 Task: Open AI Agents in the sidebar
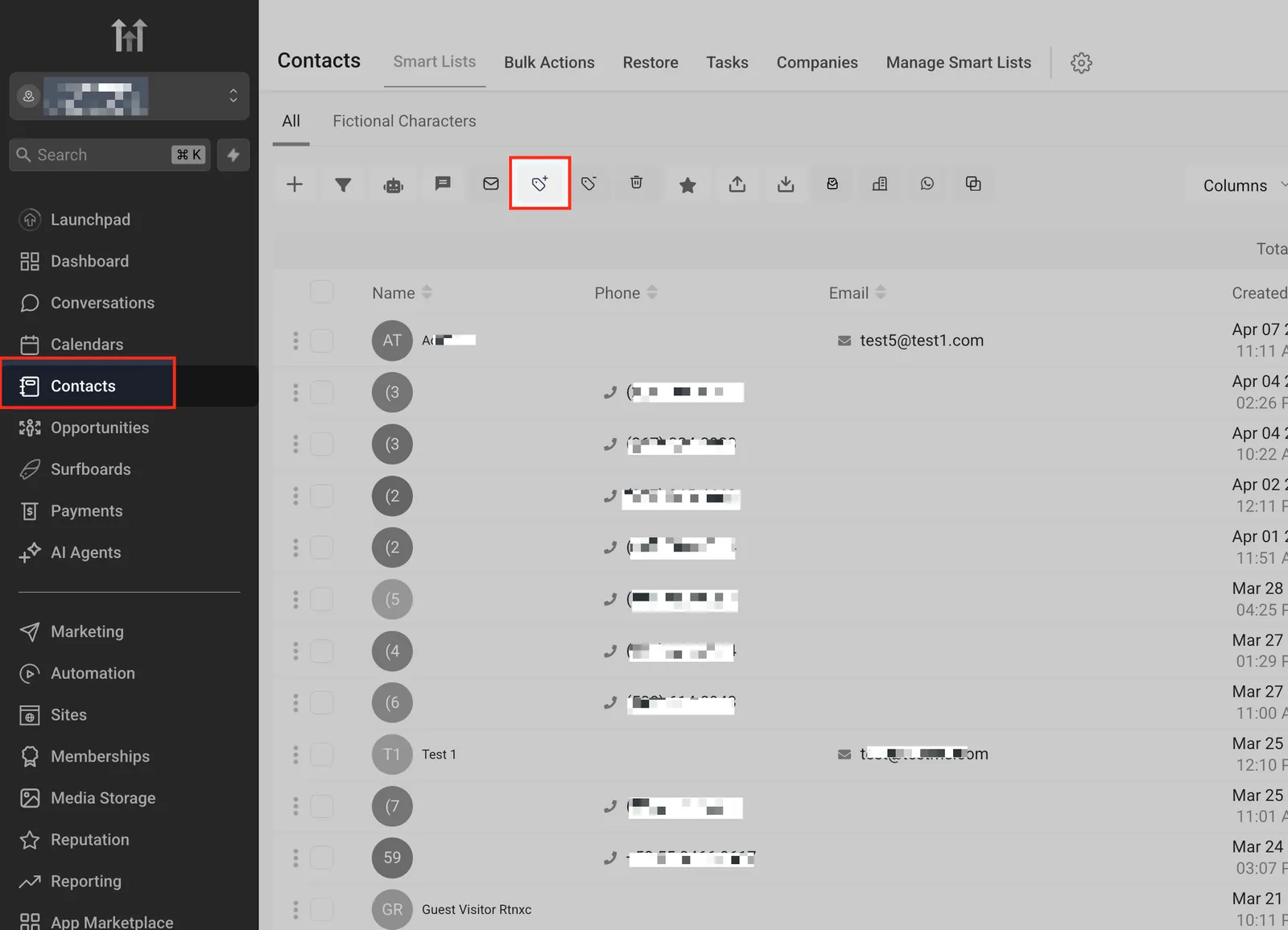(85, 552)
